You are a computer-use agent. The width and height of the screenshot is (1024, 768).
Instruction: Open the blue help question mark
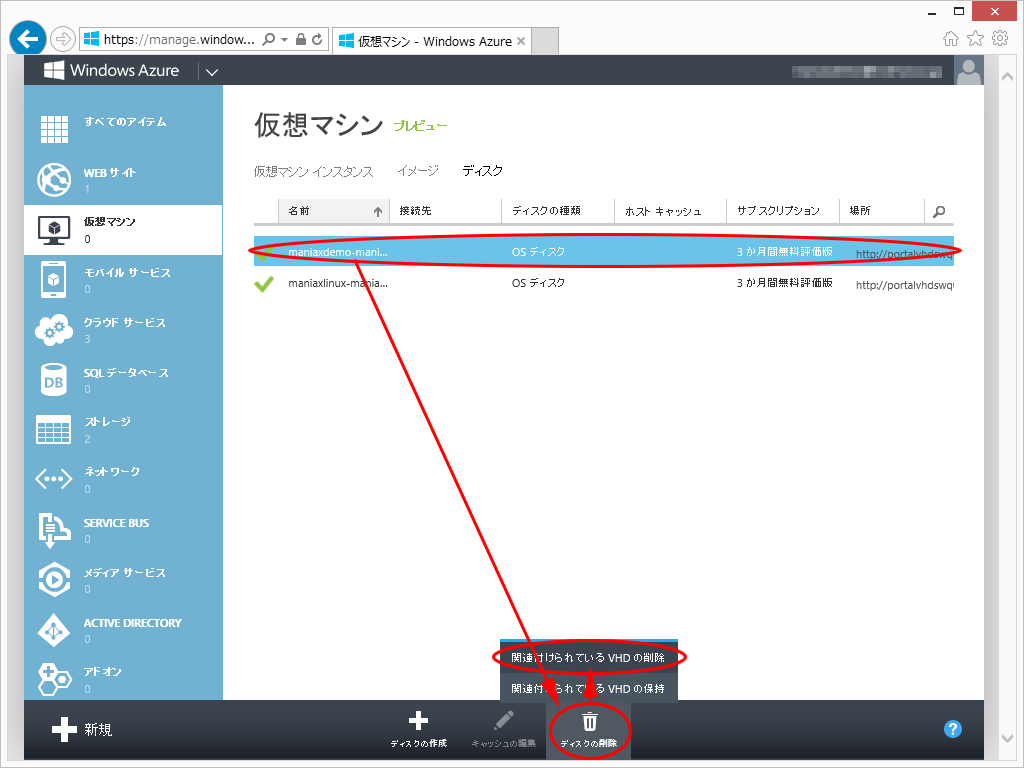tap(952, 729)
